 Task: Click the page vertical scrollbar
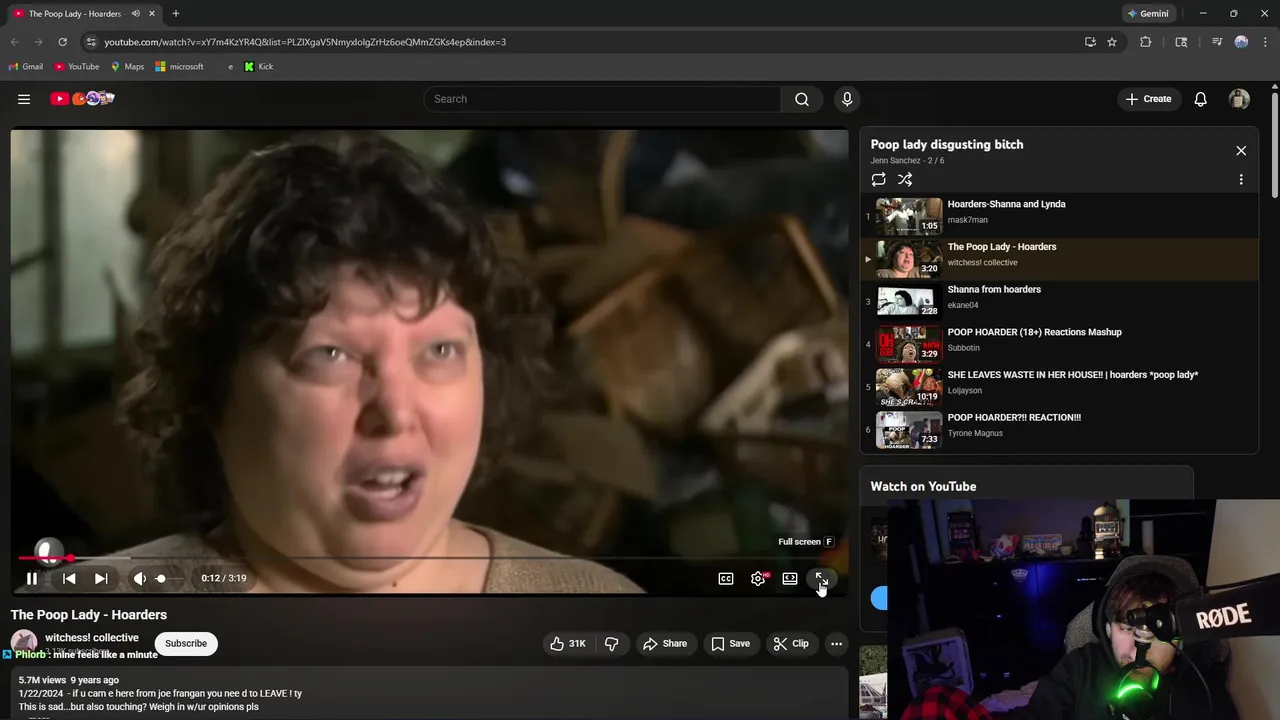click(x=1275, y=145)
